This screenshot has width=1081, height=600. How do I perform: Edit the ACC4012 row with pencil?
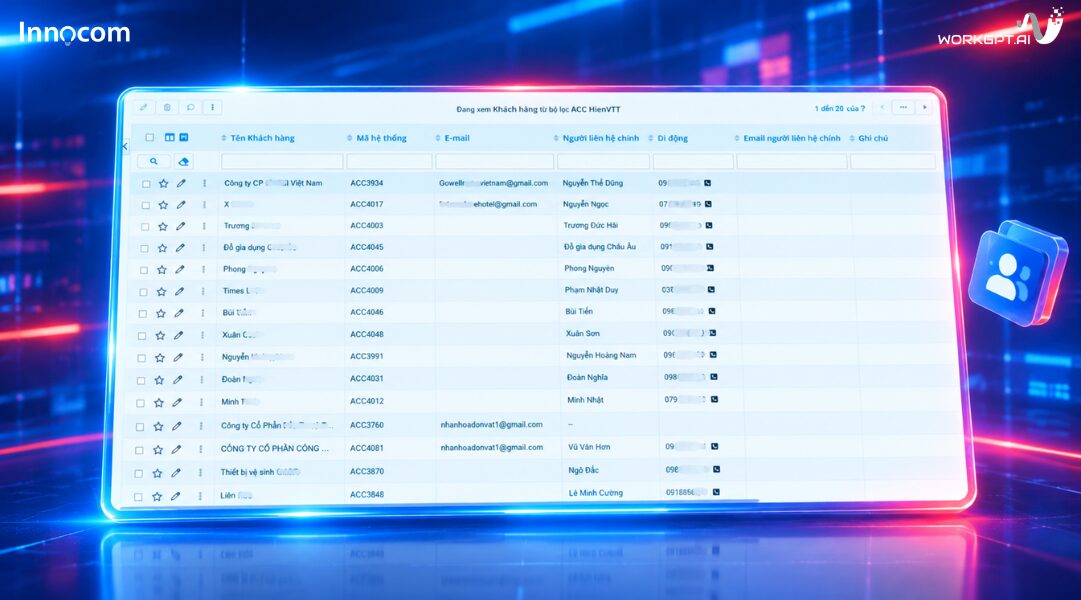[x=177, y=402]
